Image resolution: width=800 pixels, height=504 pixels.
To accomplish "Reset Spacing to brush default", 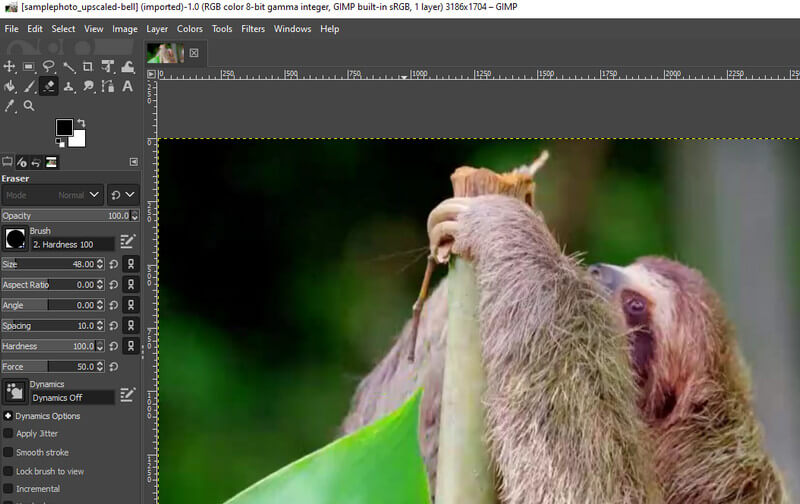I will (114, 325).
